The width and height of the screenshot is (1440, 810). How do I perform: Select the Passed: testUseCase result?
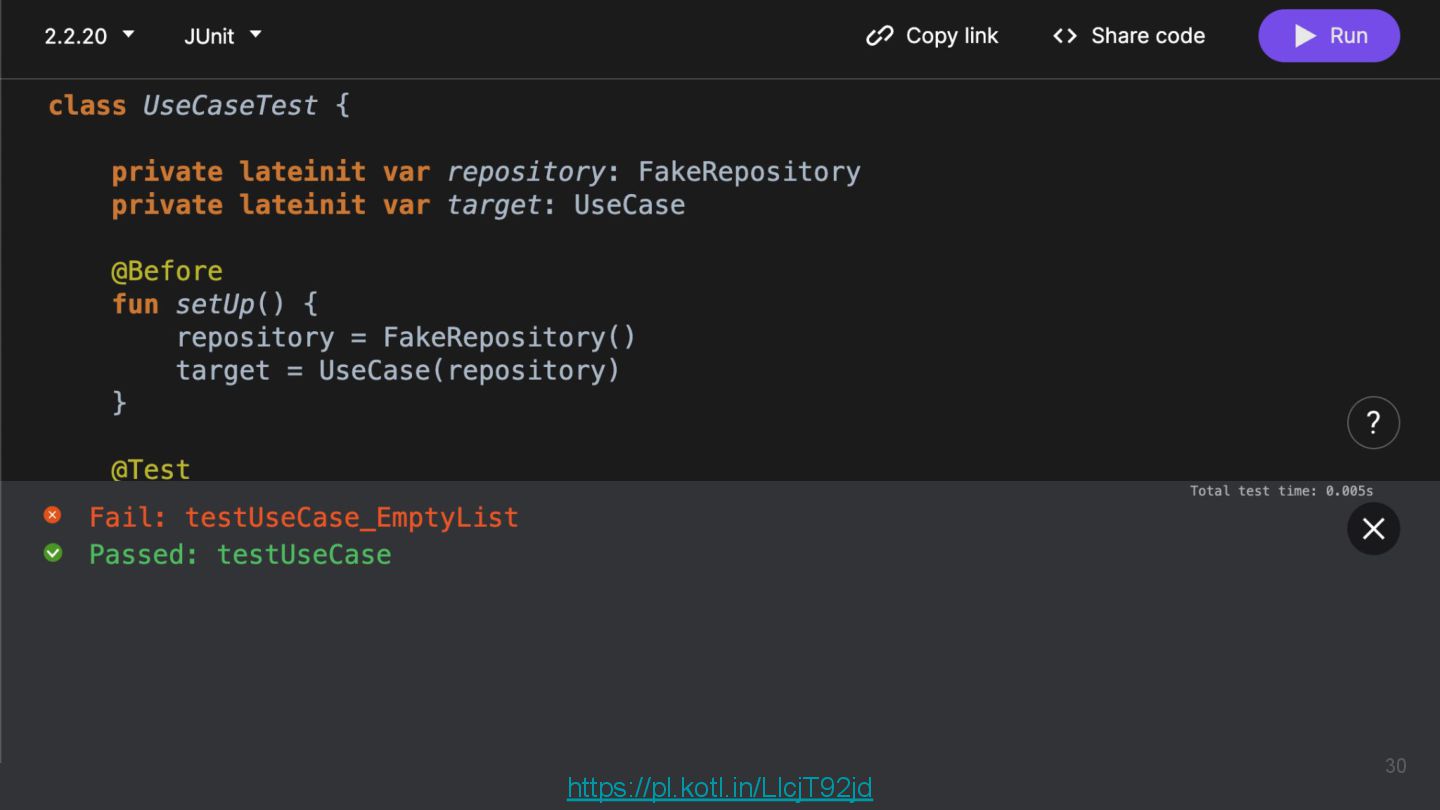[240, 554]
